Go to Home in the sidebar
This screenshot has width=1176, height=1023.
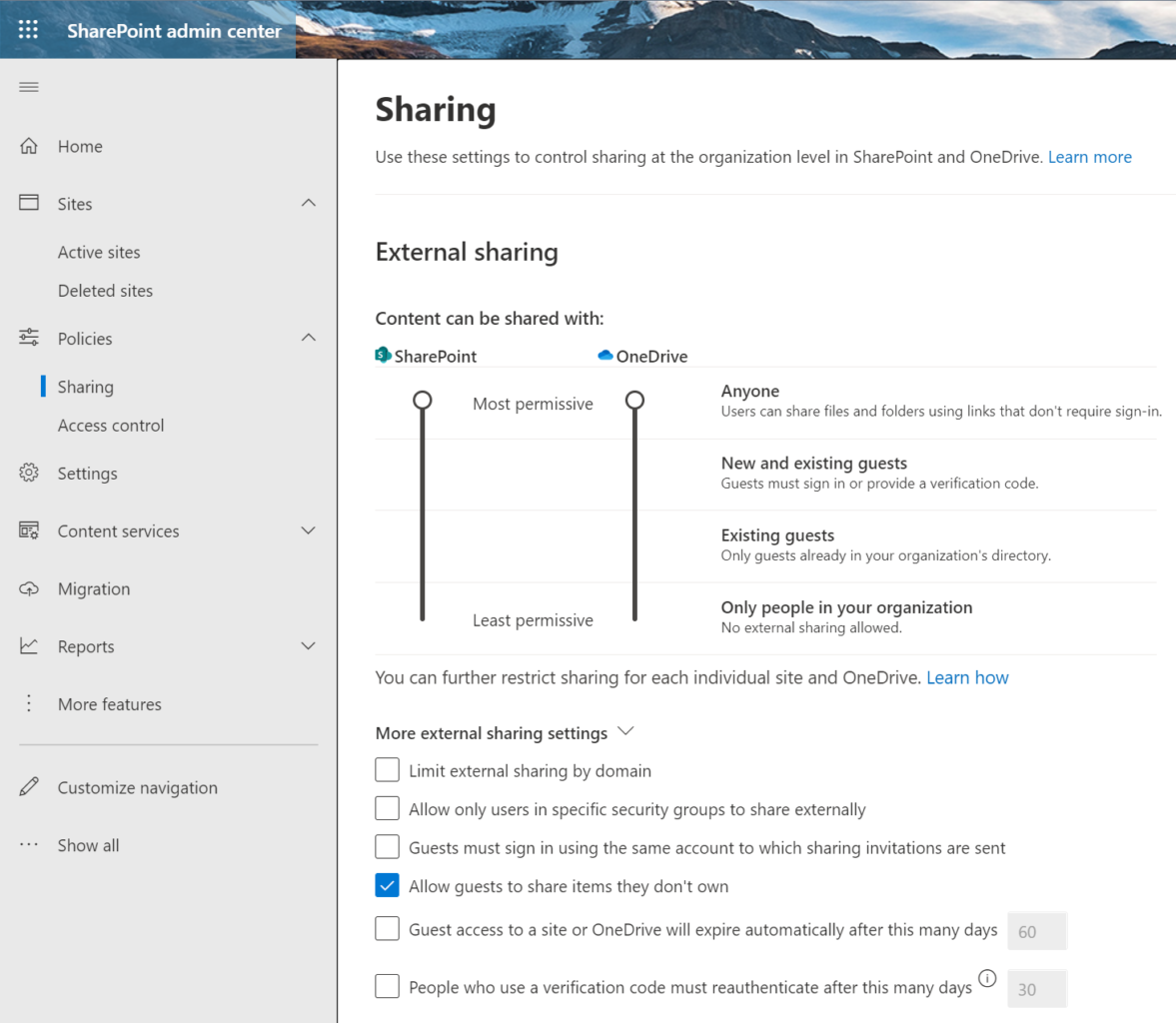coord(79,146)
